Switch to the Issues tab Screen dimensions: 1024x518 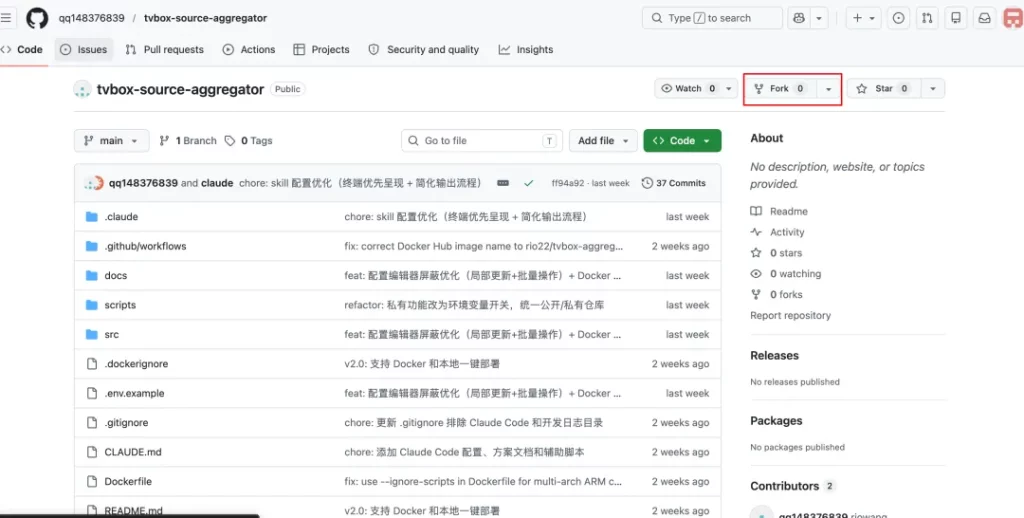[x=84, y=50]
